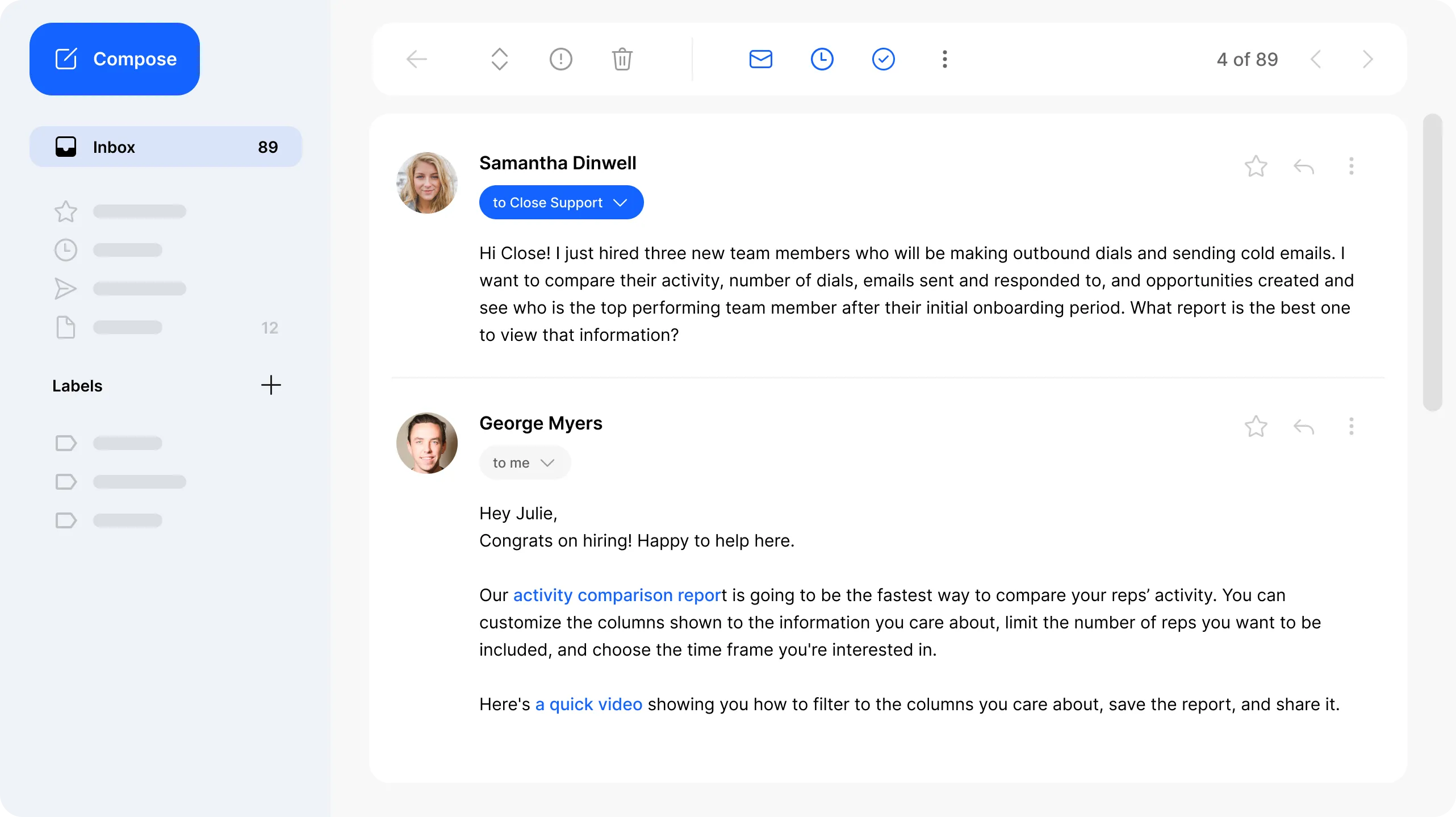Select the second label tag icon
This screenshot has width=1456, height=817.
tap(66, 482)
